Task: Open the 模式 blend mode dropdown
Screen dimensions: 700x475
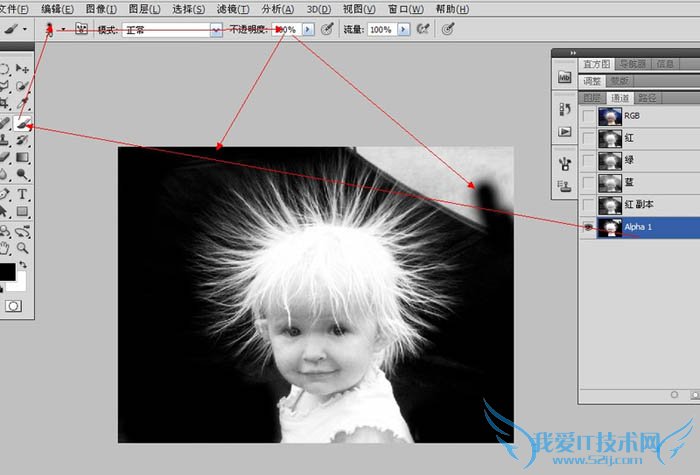Action: [x=216, y=30]
